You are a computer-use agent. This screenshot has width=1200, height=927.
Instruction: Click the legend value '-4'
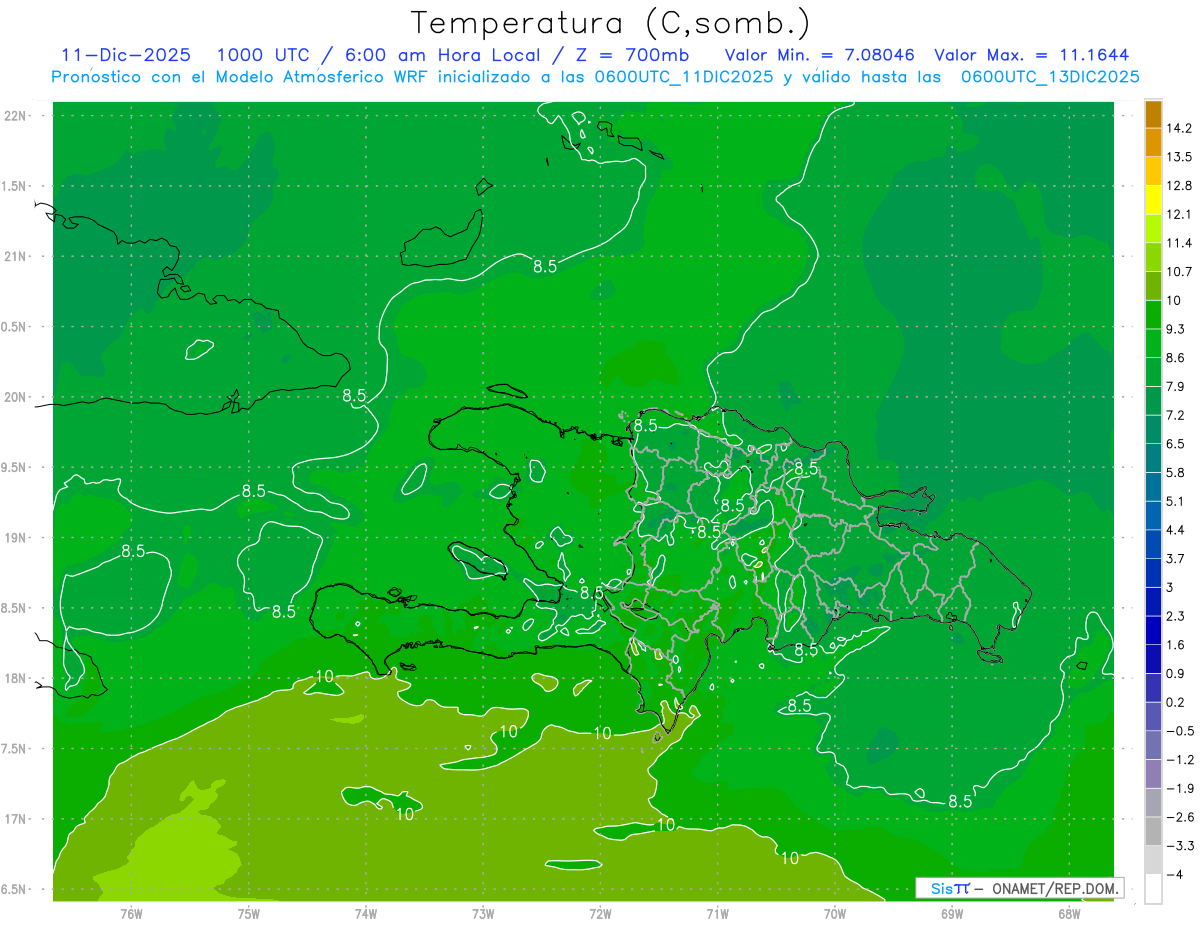pos(1174,875)
